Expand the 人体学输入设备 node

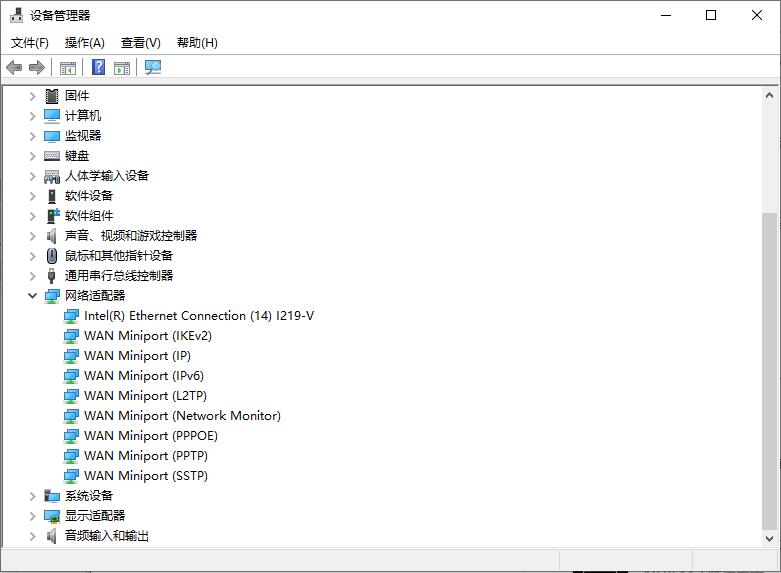coord(32,176)
